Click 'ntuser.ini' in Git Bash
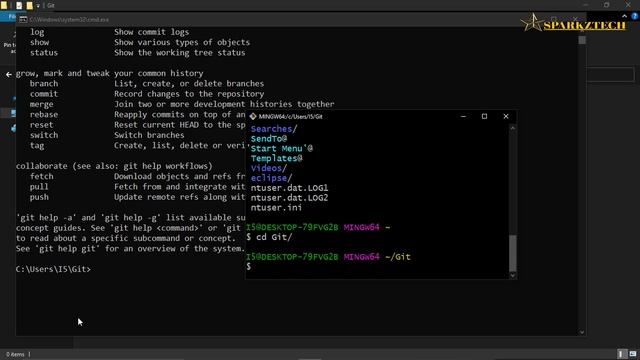Viewport: 640px width, 360px height. point(276,207)
